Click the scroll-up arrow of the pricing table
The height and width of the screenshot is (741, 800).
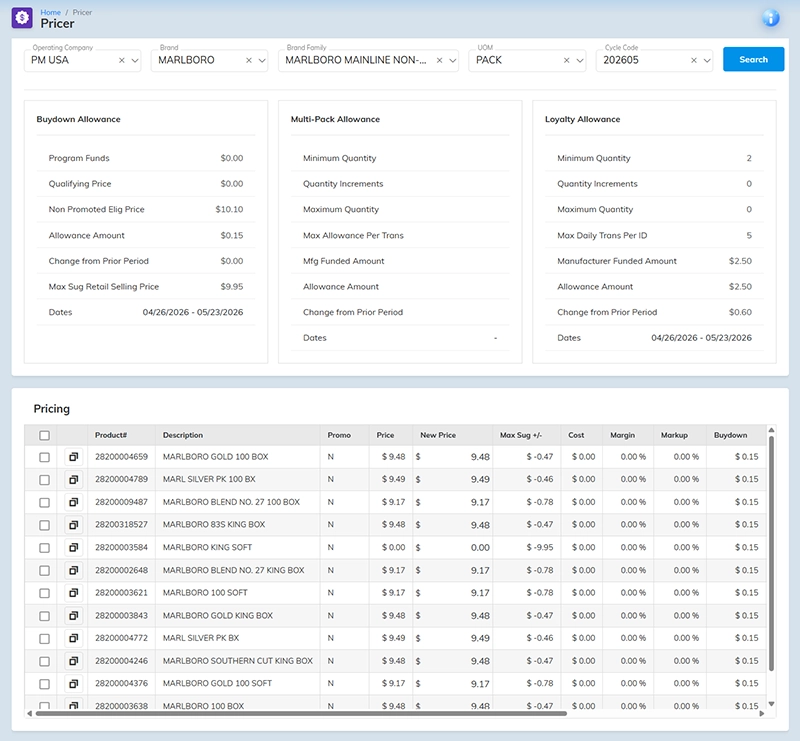pyautogui.click(x=771, y=430)
